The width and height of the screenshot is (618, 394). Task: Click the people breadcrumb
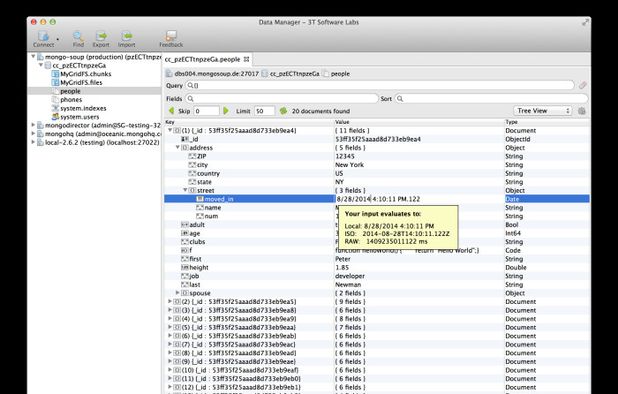(x=336, y=74)
